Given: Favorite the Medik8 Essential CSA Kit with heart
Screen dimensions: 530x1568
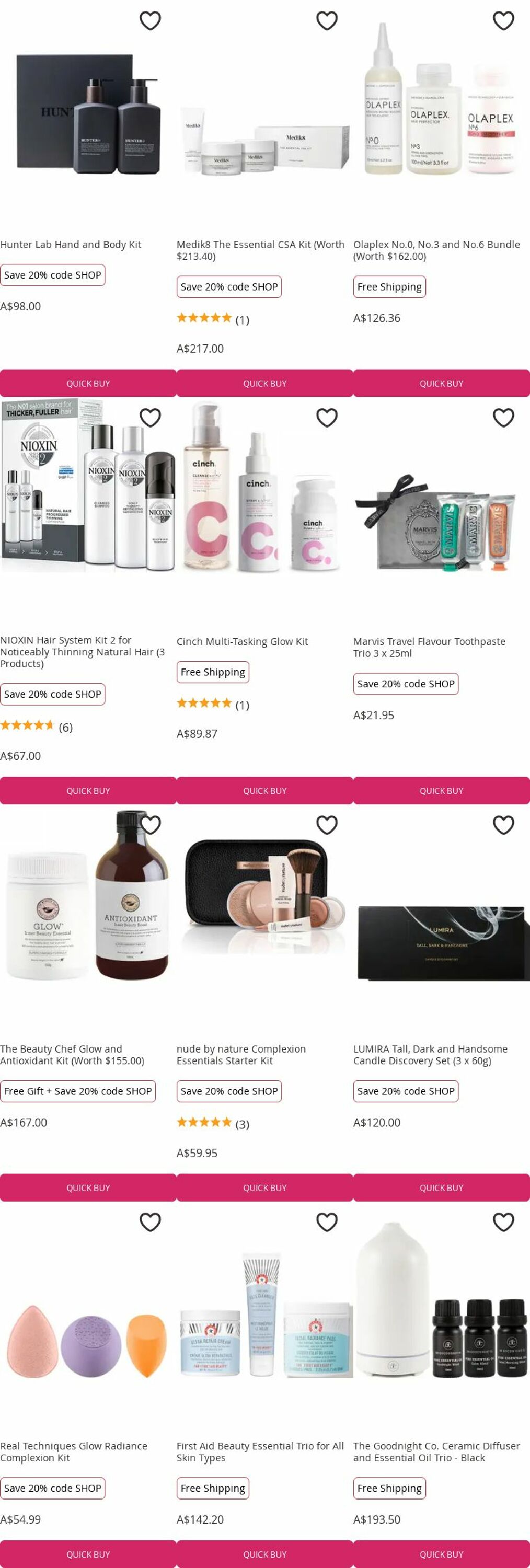Looking at the screenshot, I should [x=327, y=21].
